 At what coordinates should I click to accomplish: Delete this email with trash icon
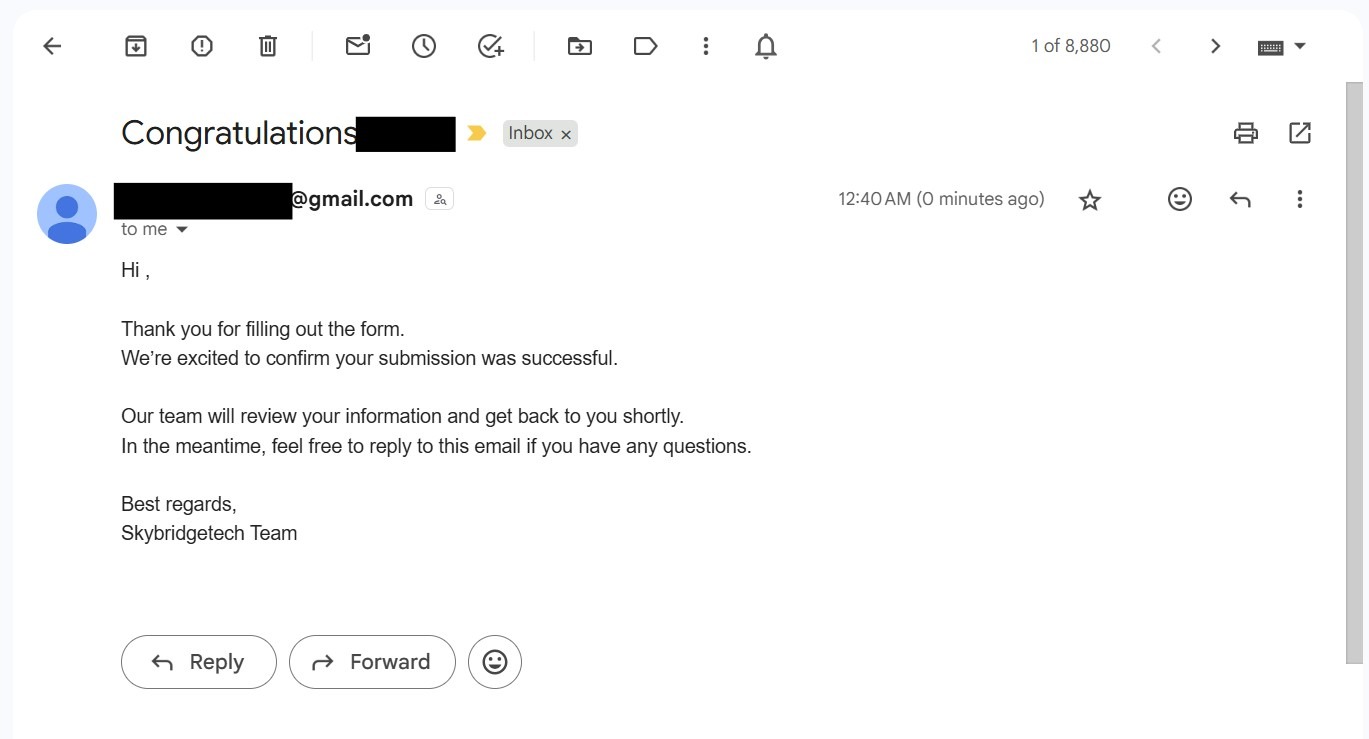268,46
